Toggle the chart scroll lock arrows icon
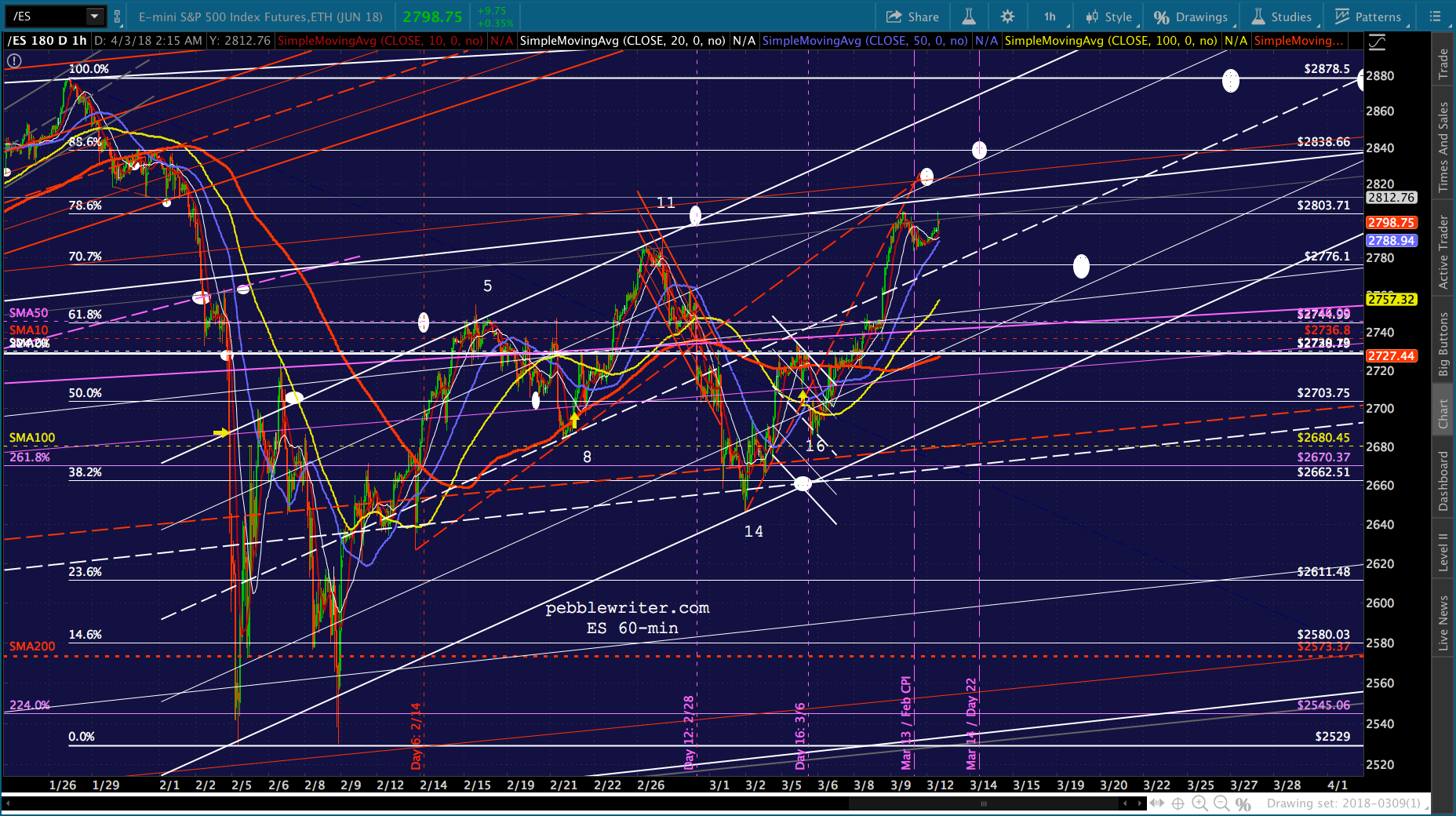 (1157, 803)
